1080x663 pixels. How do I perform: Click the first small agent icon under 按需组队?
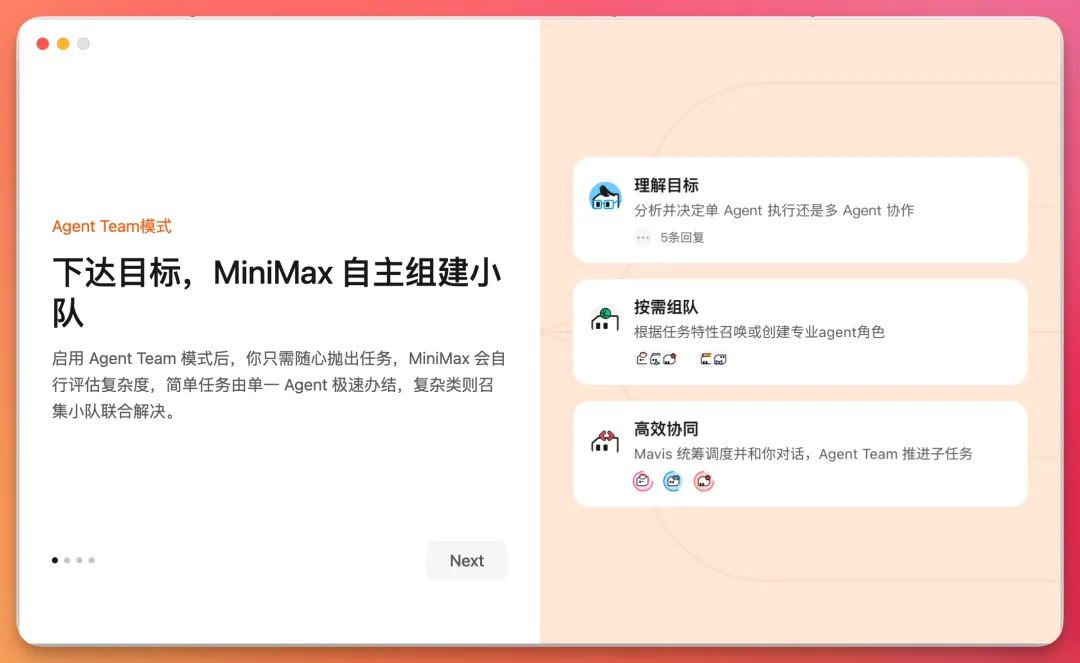click(x=642, y=359)
